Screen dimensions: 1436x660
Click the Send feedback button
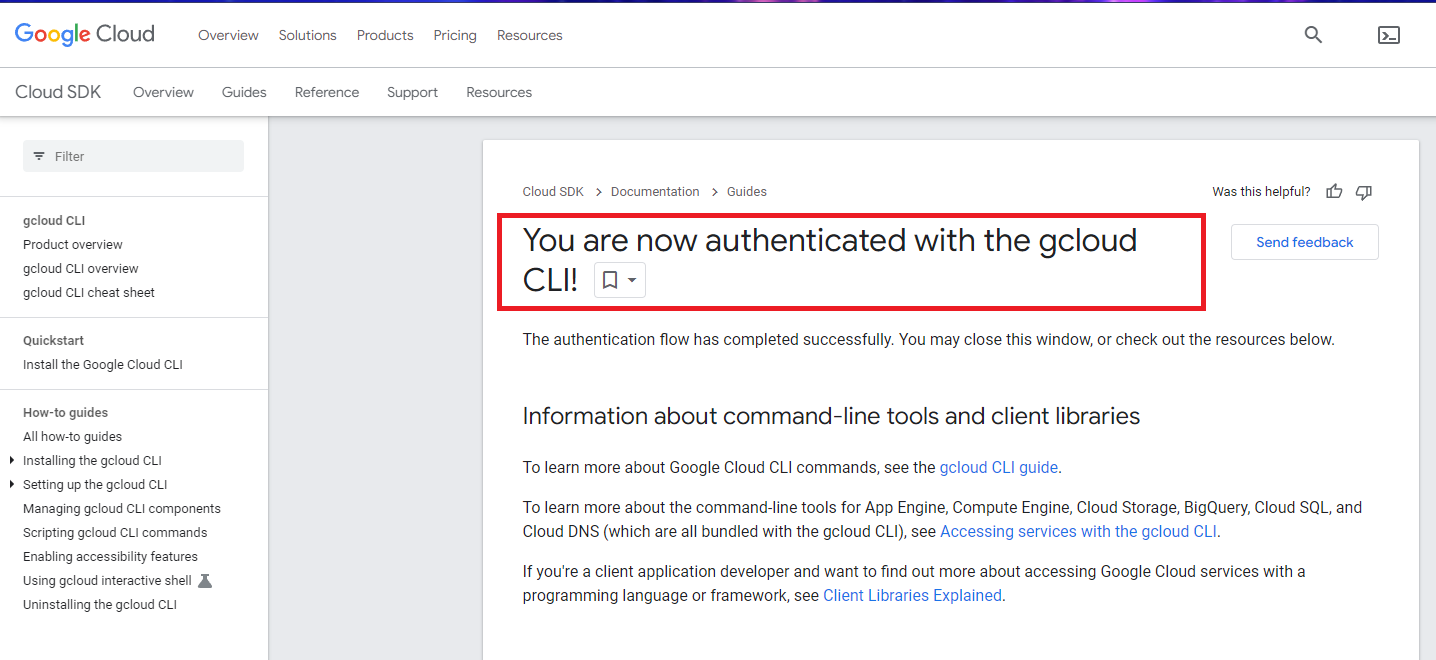pyautogui.click(x=1304, y=242)
